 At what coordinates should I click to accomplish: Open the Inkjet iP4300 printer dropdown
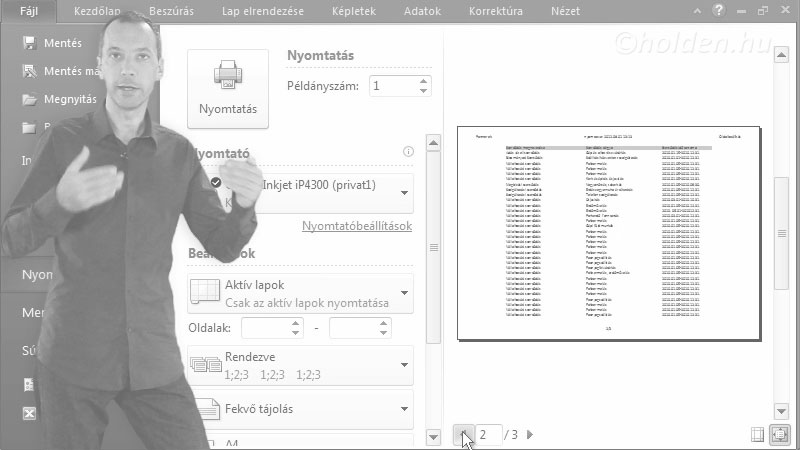[x=404, y=193]
